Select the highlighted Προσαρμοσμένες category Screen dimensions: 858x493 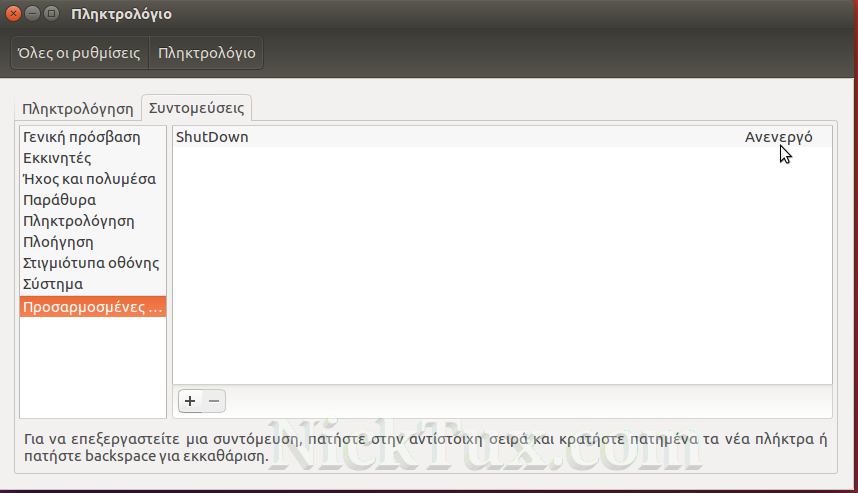click(93, 307)
